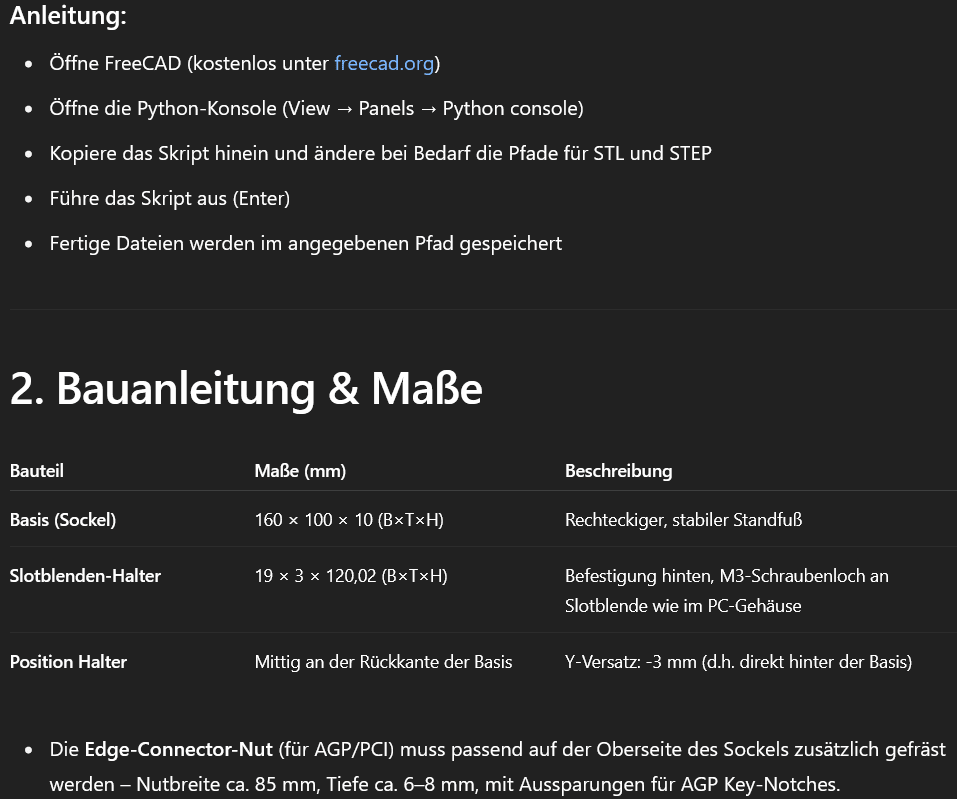Click the 'Befestigung hinten, M3-Schraubenloch' description
Viewport: 957px width, 799px height.
(x=726, y=590)
